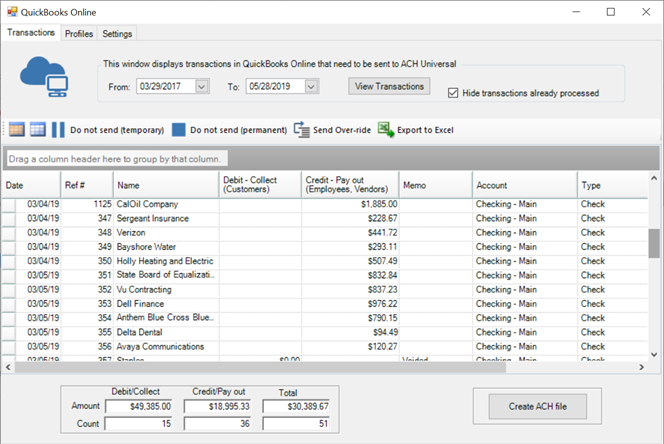Click the name Avaya Communications

pos(160,347)
